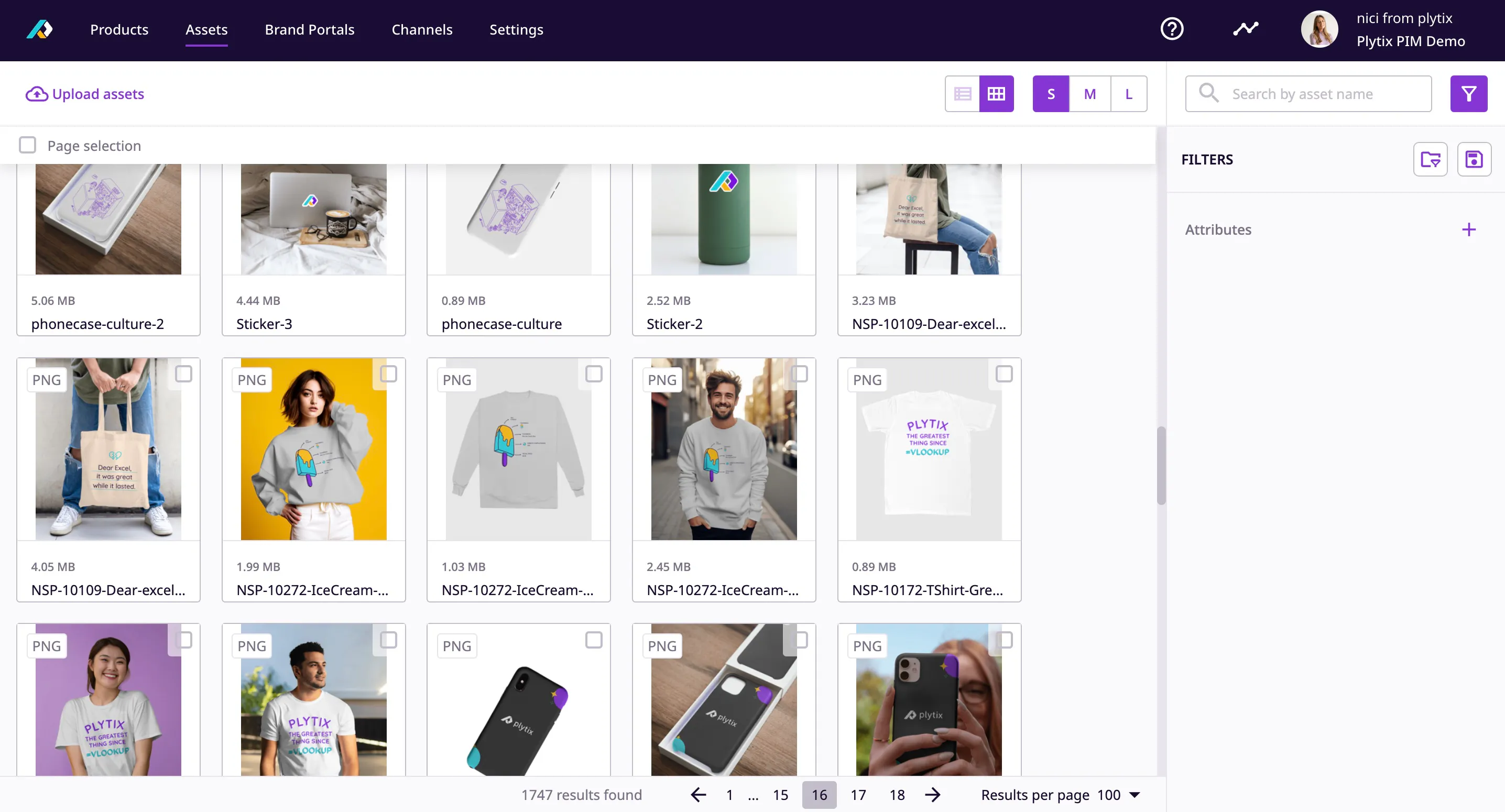
Task: Click the 3.23 MB NSP-10109-Dear-excel name
Action: 929,324
